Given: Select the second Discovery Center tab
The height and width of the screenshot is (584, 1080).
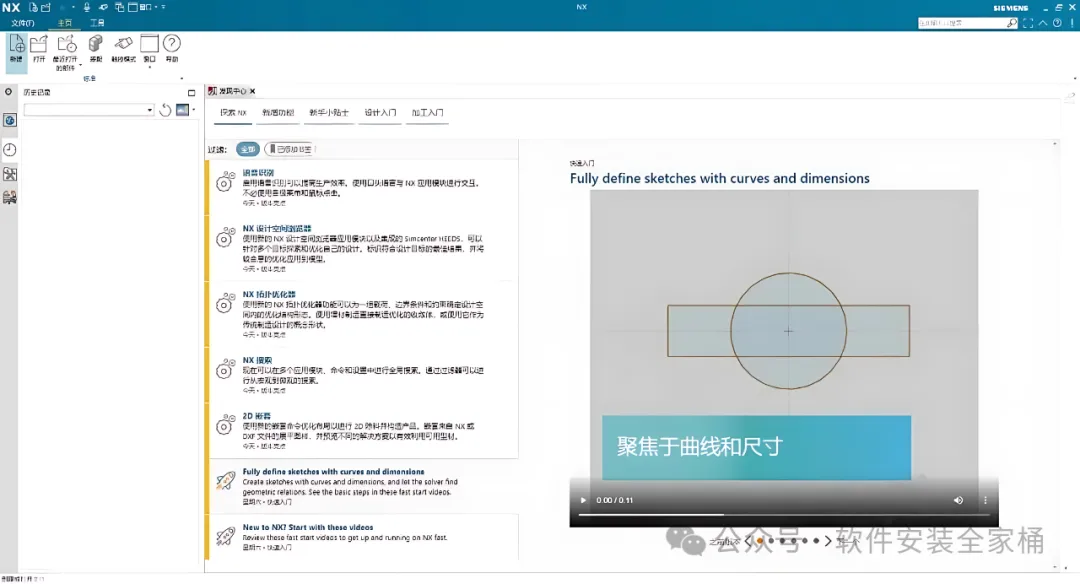Looking at the screenshot, I should (x=278, y=112).
